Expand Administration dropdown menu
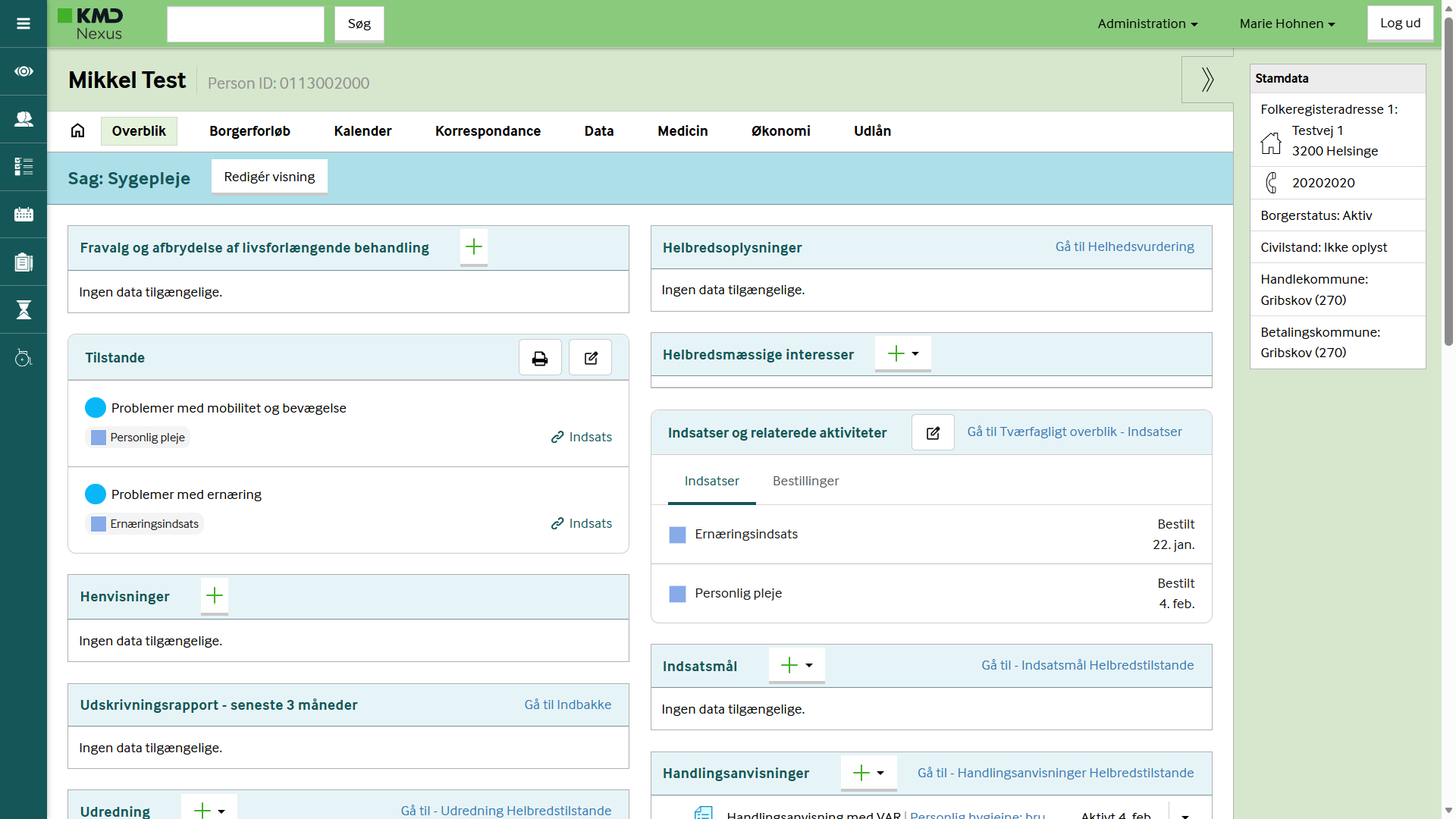Viewport: 1456px width, 819px height. click(1147, 24)
